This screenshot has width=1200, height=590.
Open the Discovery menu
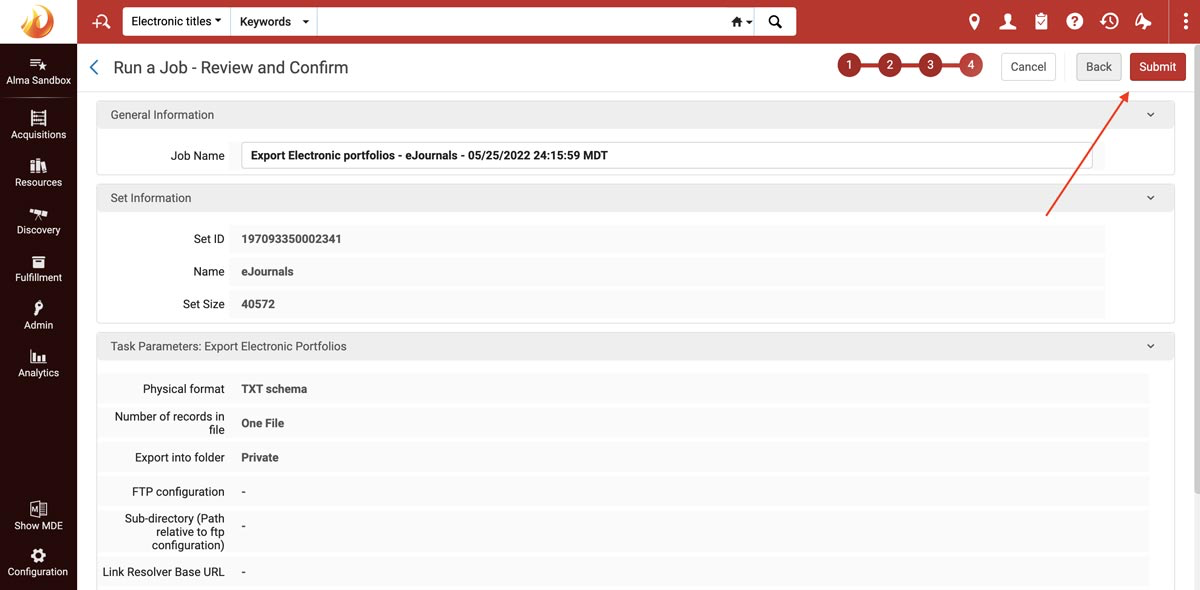pos(38,221)
